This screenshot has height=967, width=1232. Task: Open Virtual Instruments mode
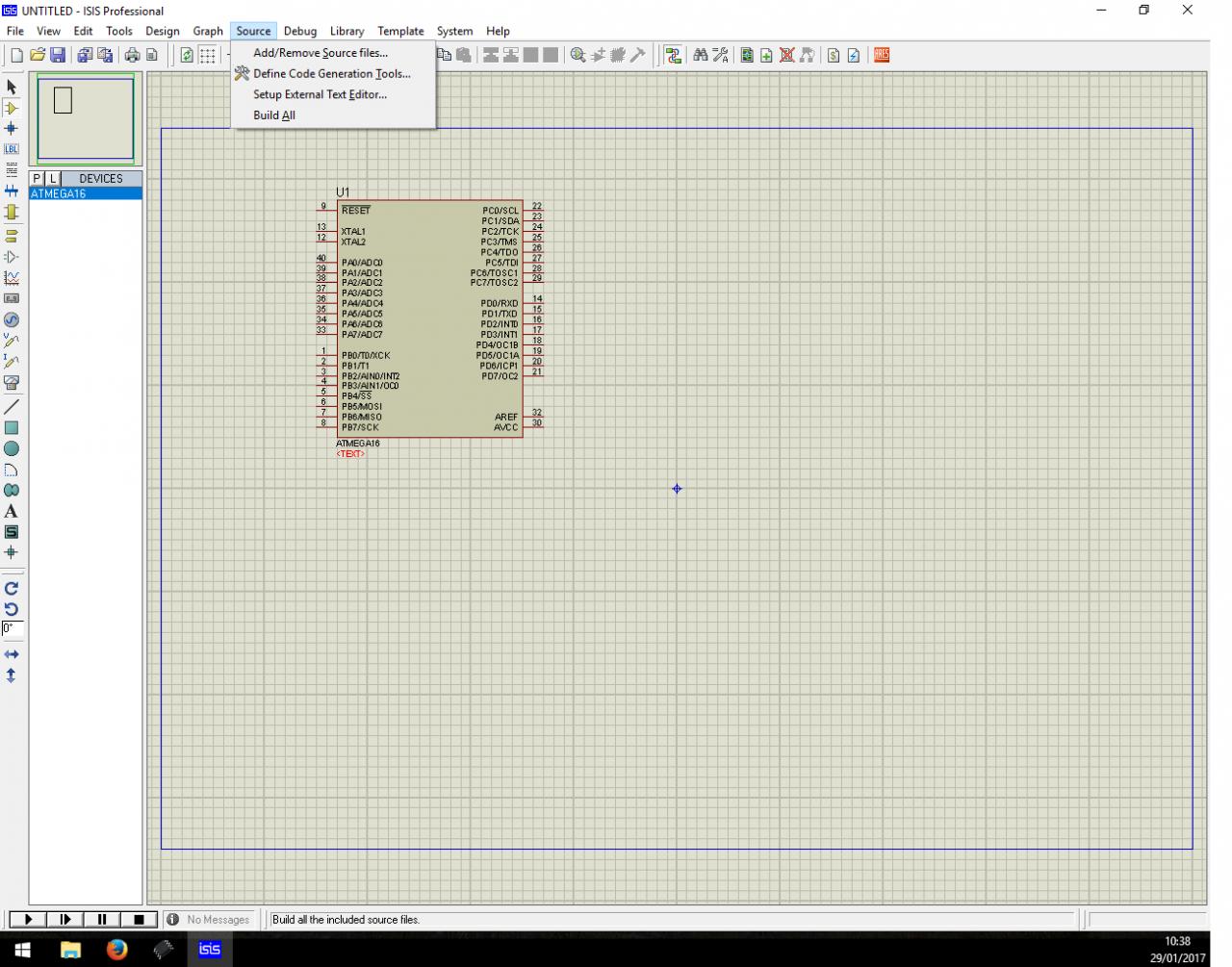(x=12, y=382)
